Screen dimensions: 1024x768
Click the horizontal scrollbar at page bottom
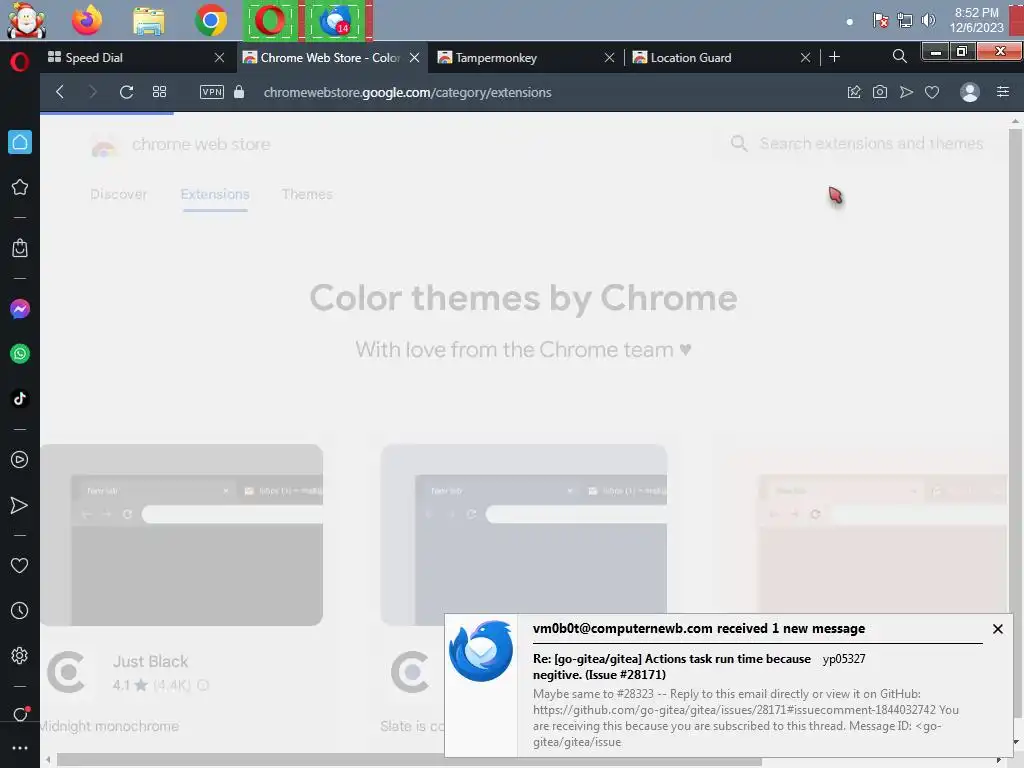point(409,761)
